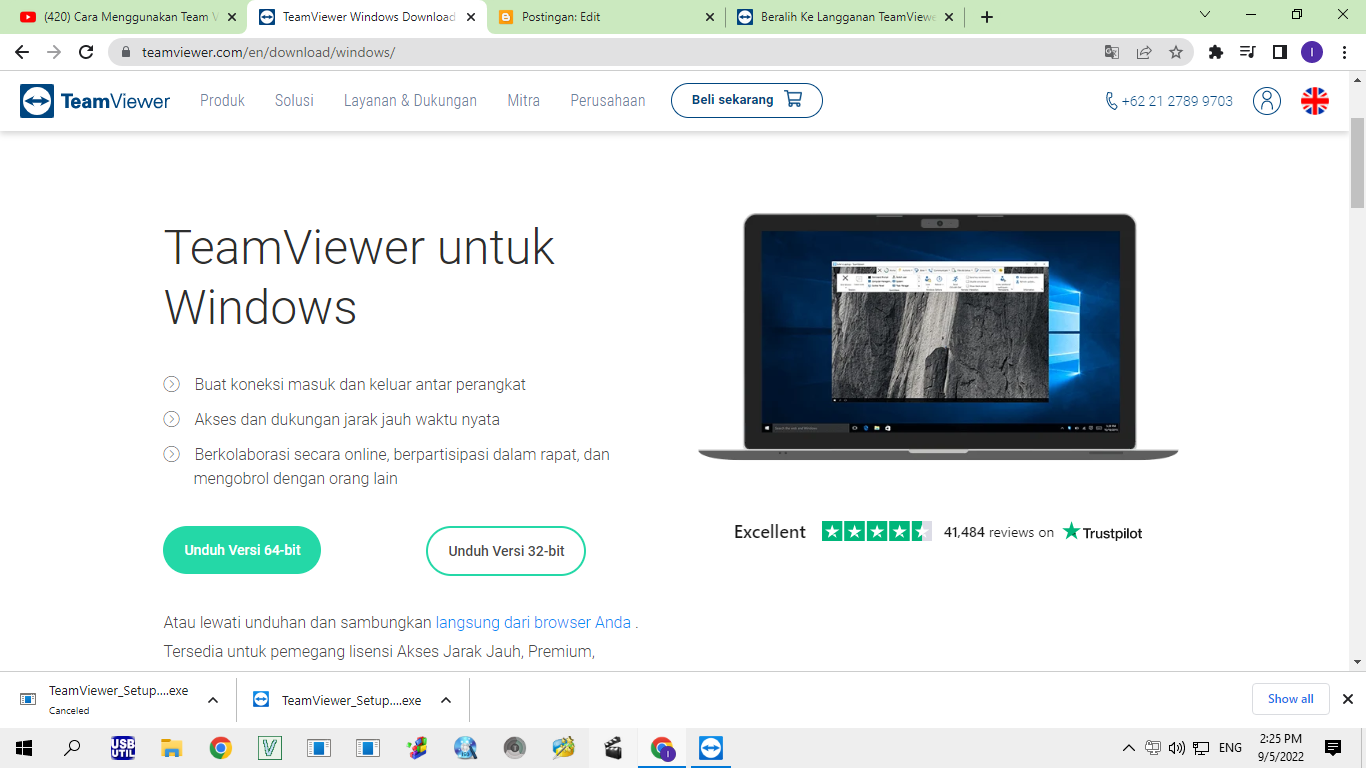The height and width of the screenshot is (768, 1366).
Task: Click the laptop product image
Action: tap(938, 336)
